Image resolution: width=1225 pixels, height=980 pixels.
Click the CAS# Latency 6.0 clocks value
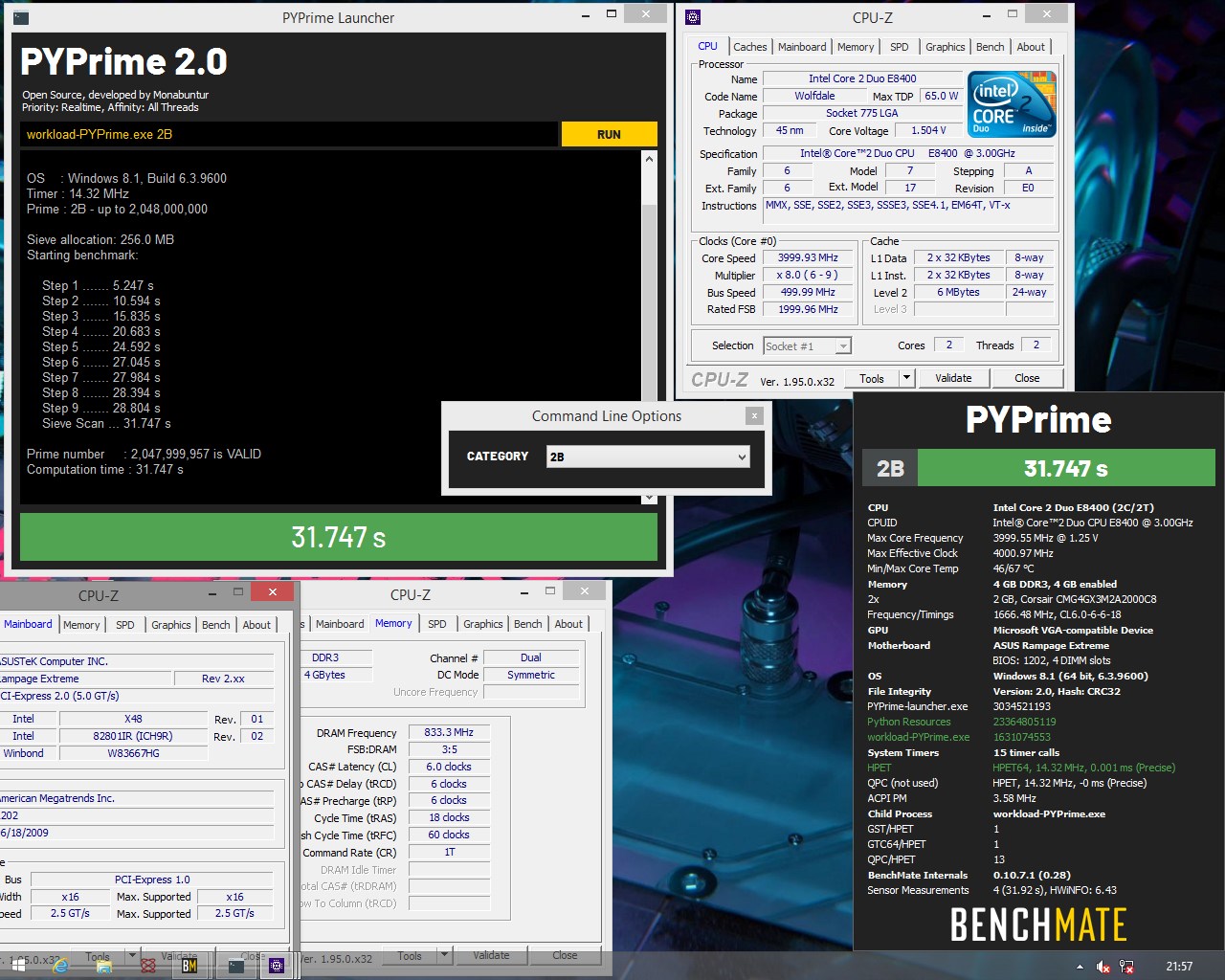click(x=449, y=767)
